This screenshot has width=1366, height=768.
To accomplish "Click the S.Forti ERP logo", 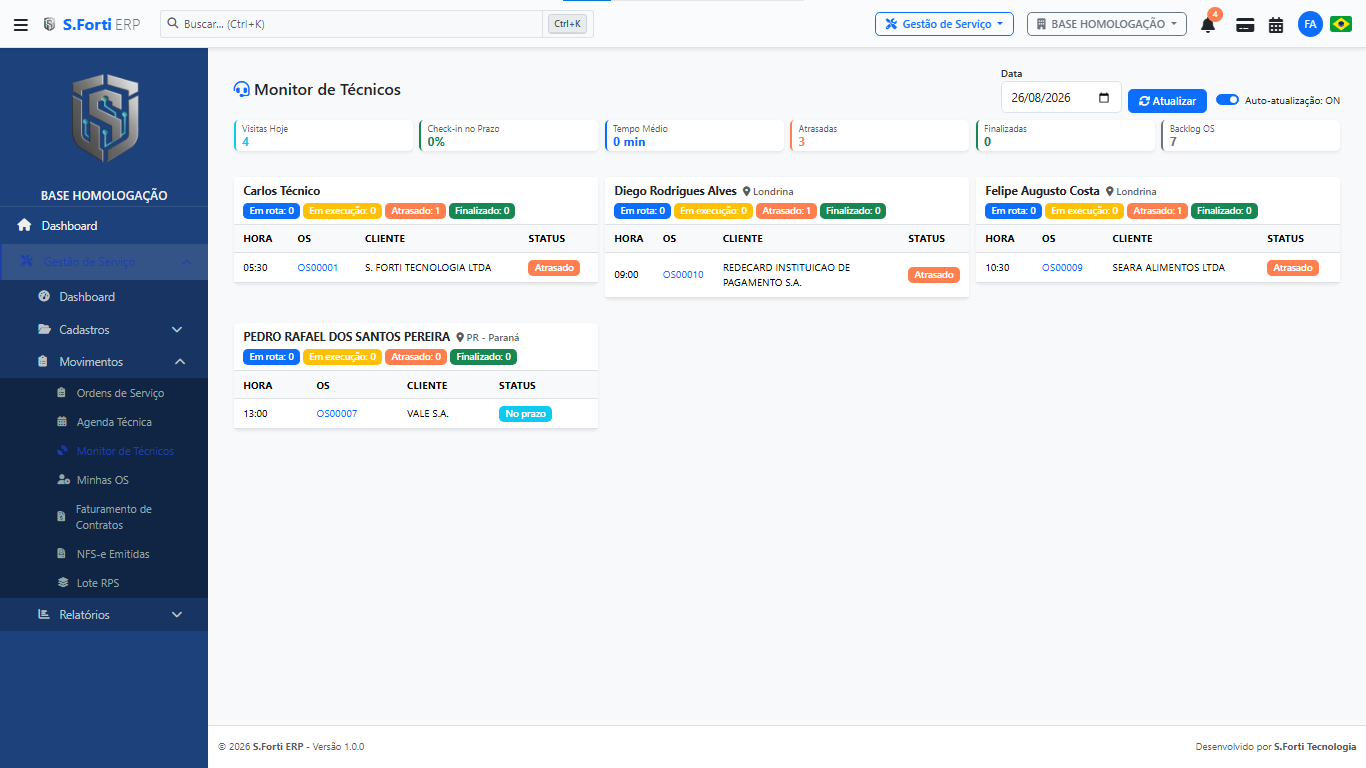I will coord(91,24).
